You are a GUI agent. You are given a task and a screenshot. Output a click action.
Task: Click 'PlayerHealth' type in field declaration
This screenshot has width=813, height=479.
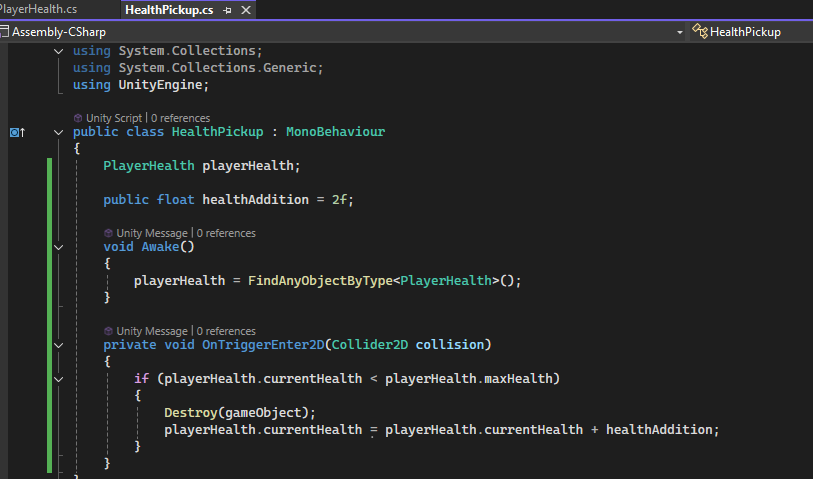point(149,166)
